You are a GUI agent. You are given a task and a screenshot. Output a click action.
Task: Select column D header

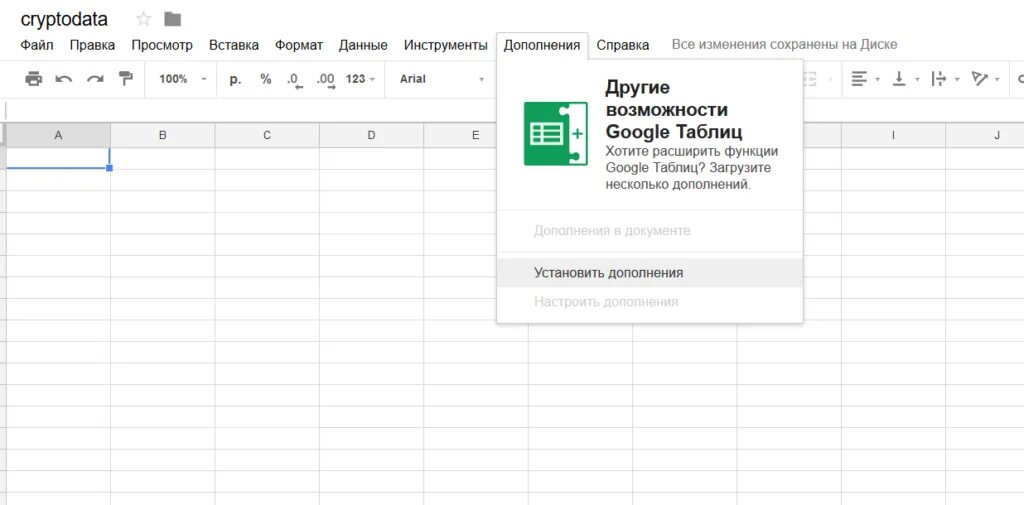point(372,135)
